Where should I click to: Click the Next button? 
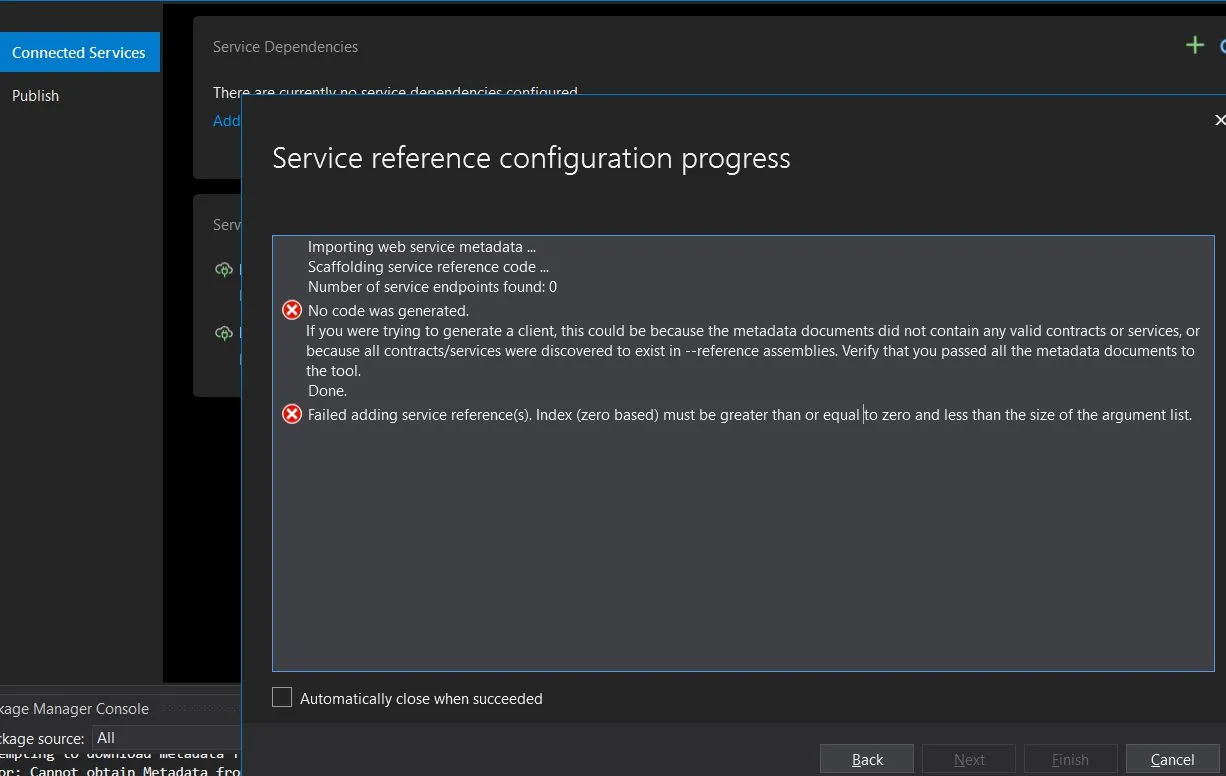click(968, 760)
